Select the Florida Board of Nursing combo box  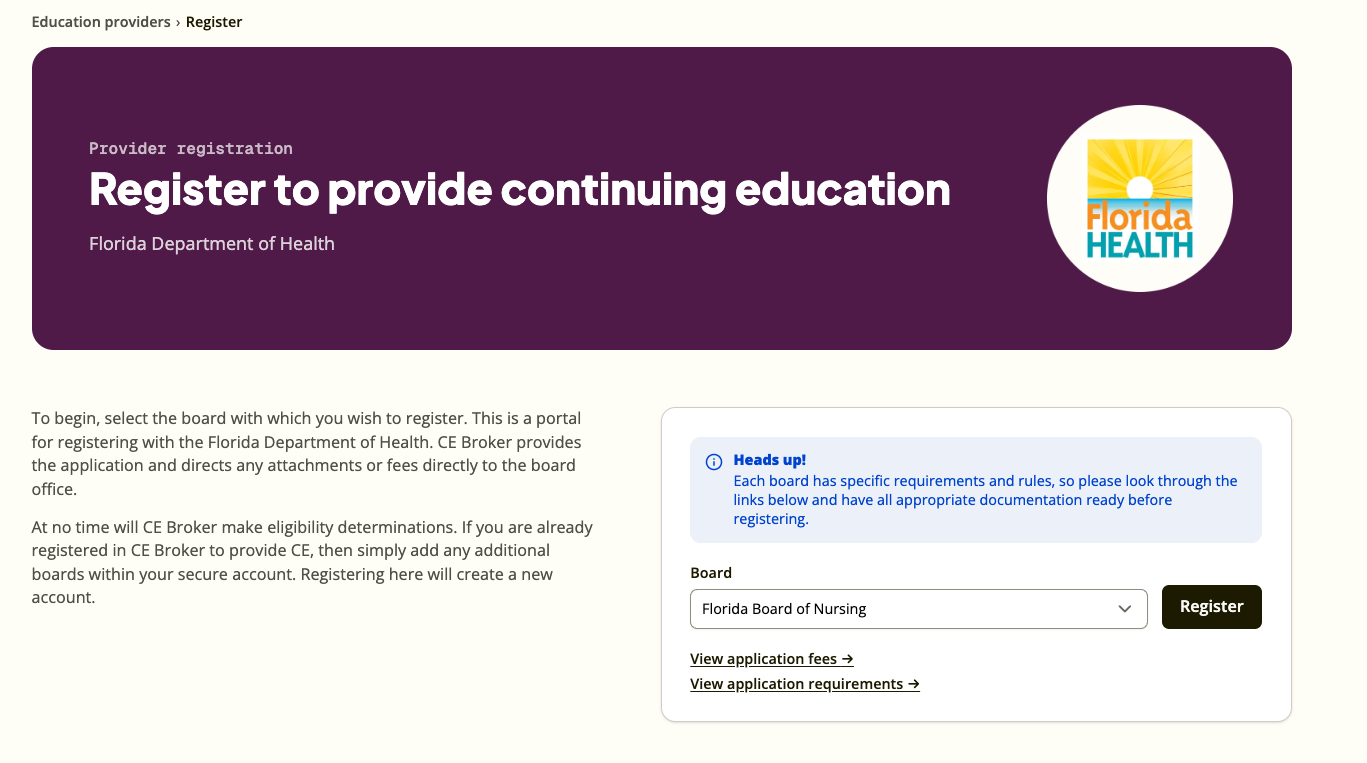click(918, 609)
